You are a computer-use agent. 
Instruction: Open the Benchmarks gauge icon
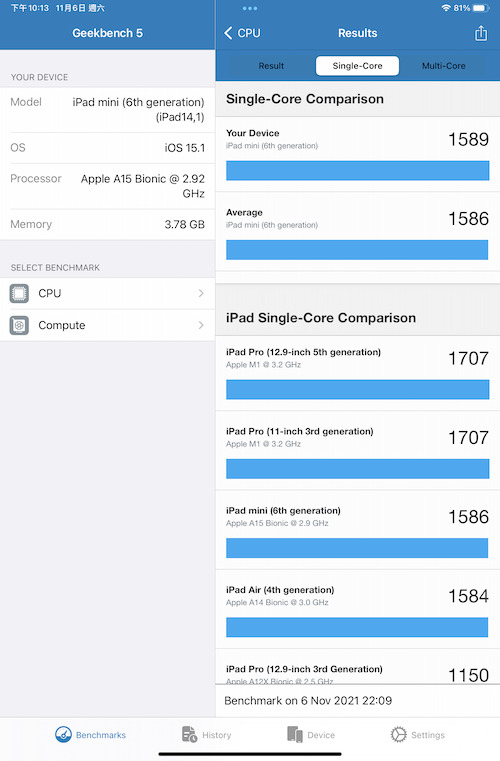pos(63,734)
